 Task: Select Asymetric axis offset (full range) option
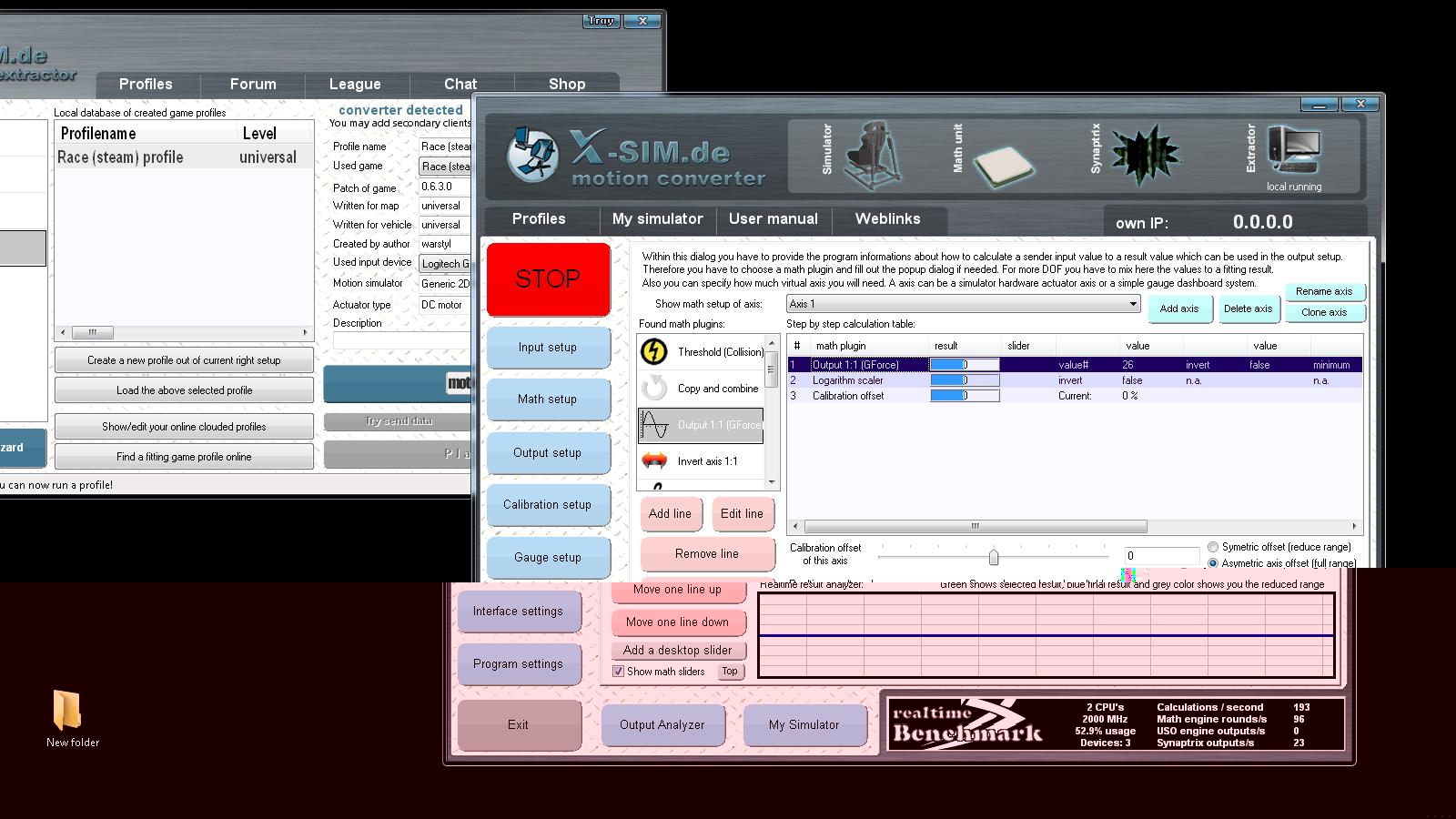(x=1213, y=563)
